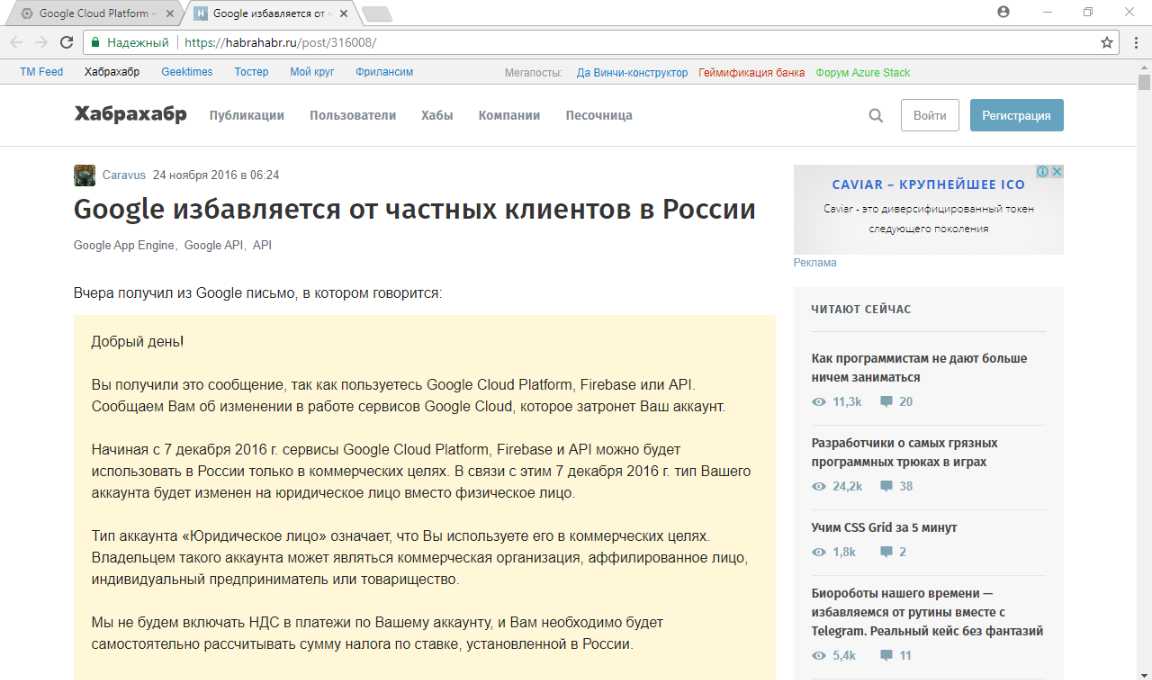Open 'Разработчики о самых грязных' article

point(904,452)
